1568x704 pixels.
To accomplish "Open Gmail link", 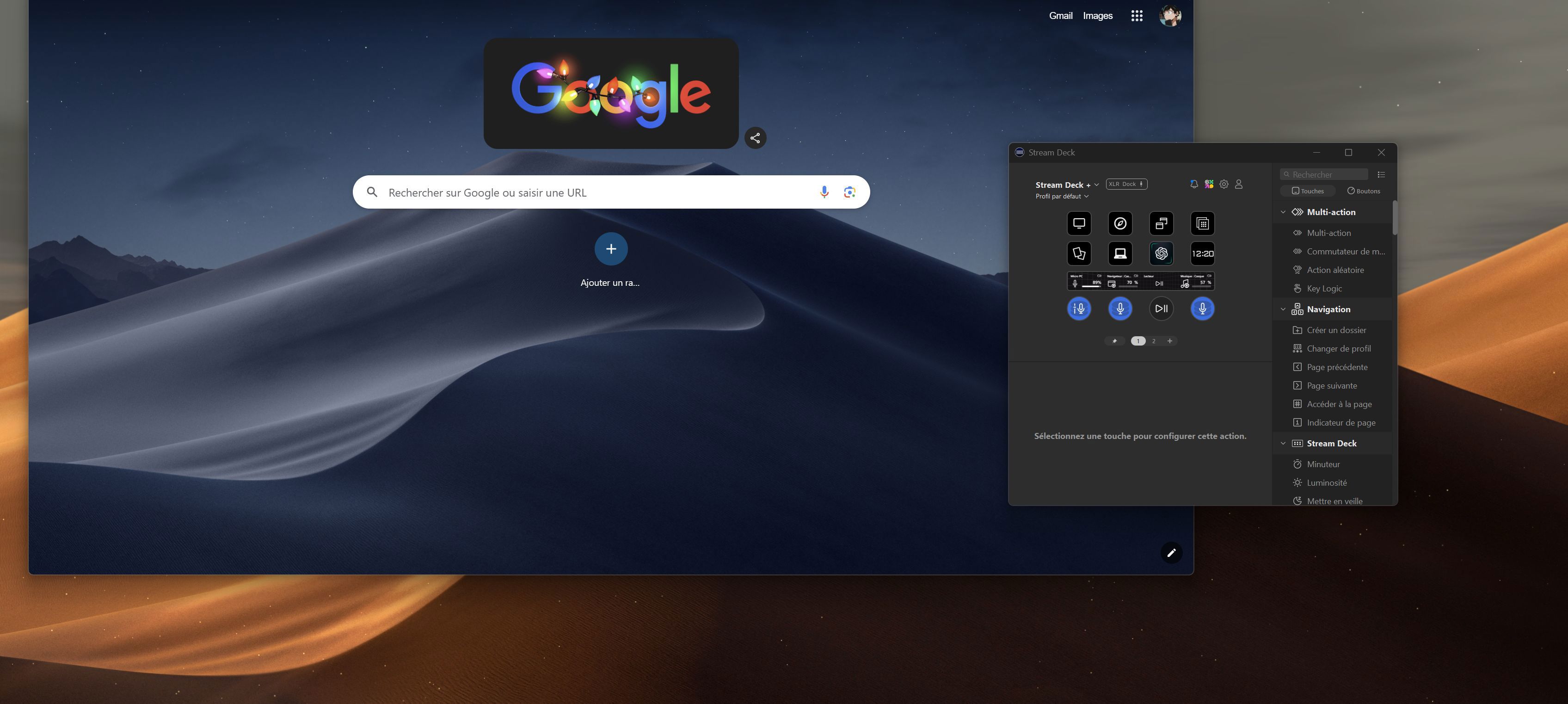I will coord(1060,16).
